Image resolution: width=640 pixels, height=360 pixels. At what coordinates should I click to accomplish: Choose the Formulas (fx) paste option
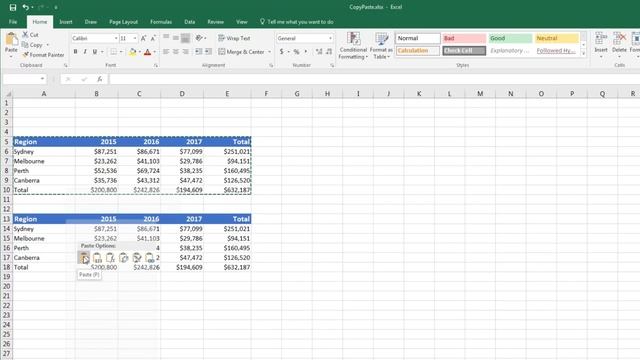[110, 258]
